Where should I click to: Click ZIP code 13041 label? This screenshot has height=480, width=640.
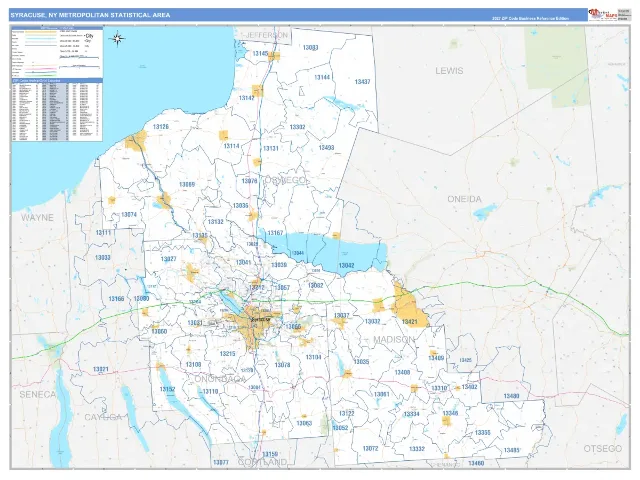(244, 262)
